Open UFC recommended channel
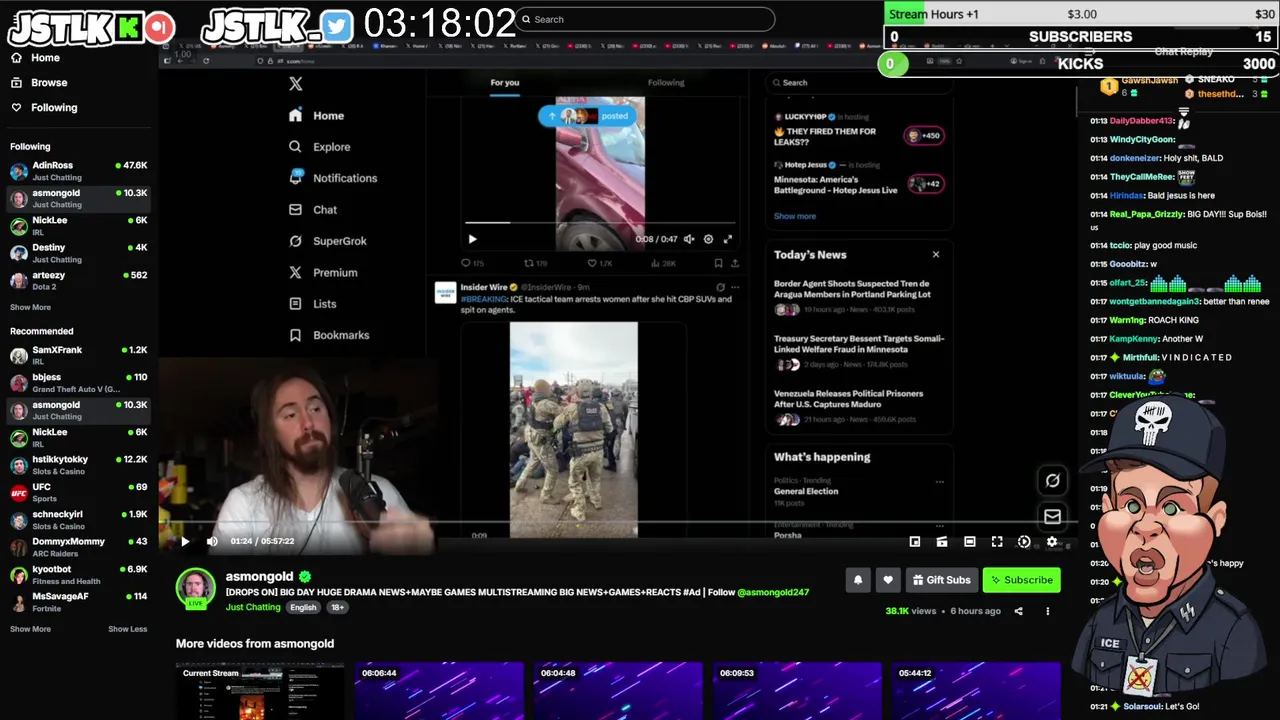The height and width of the screenshot is (720, 1280). pyautogui.click(x=78, y=492)
